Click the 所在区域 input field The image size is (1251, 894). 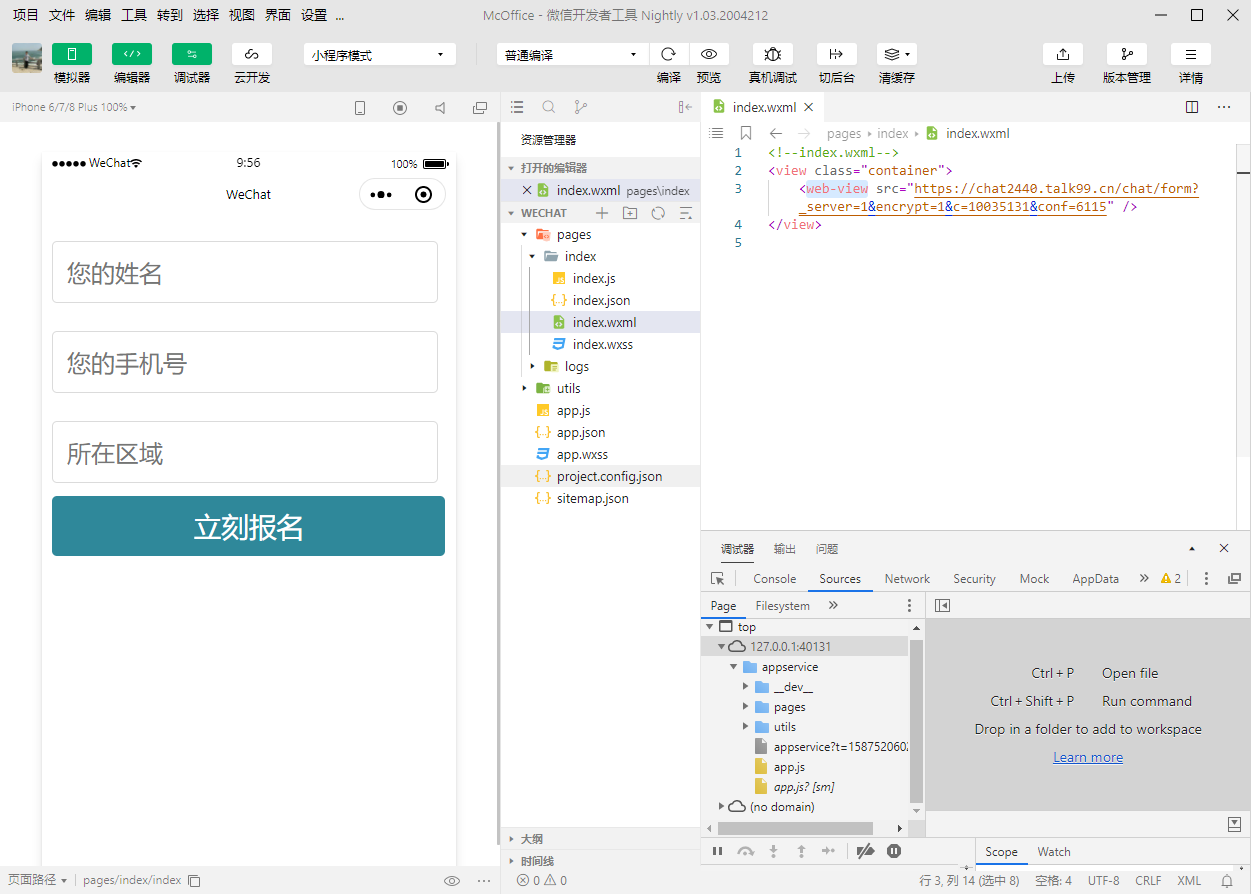[245, 452]
